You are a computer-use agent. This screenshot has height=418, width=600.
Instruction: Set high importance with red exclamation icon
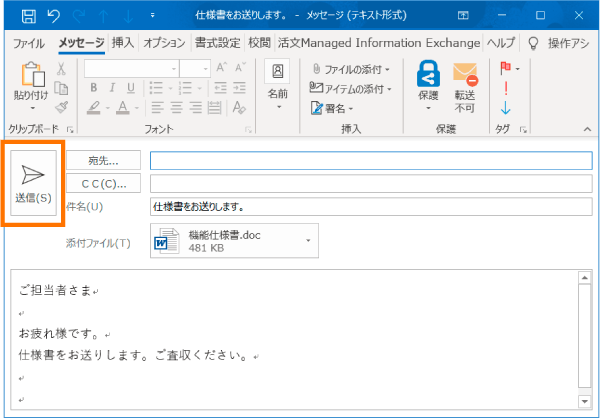[x=506, y=89]
